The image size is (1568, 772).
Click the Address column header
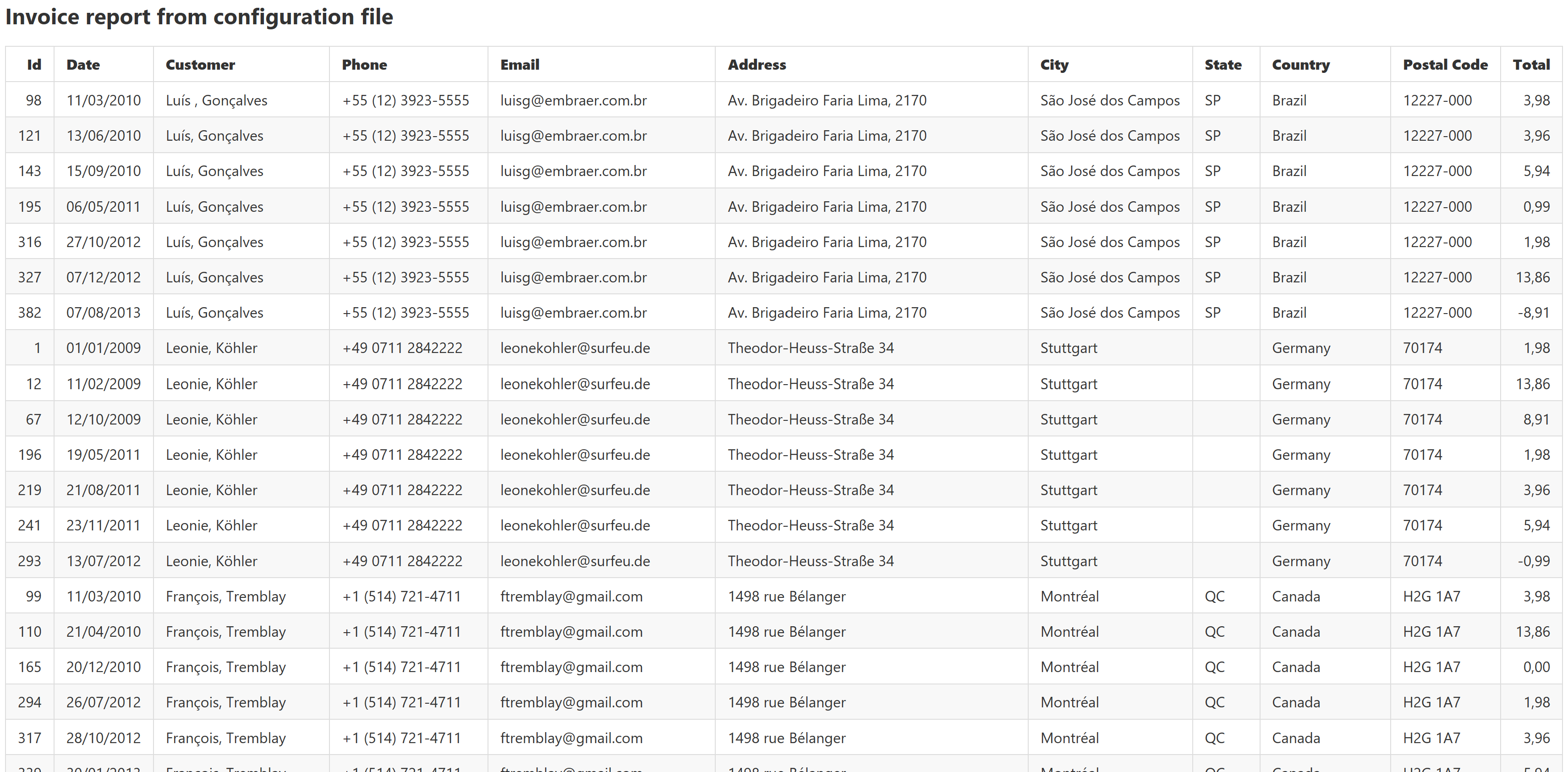[757, 65]
